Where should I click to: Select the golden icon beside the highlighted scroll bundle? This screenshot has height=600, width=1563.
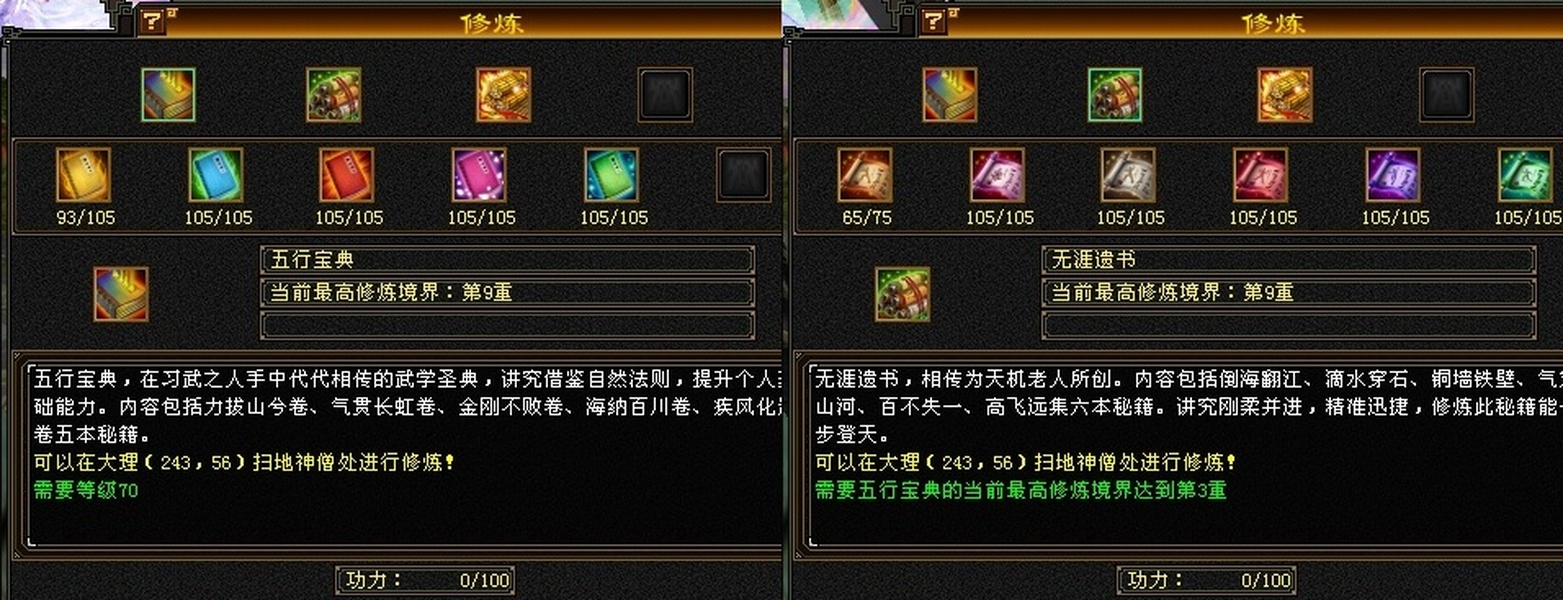point(1285,95)
